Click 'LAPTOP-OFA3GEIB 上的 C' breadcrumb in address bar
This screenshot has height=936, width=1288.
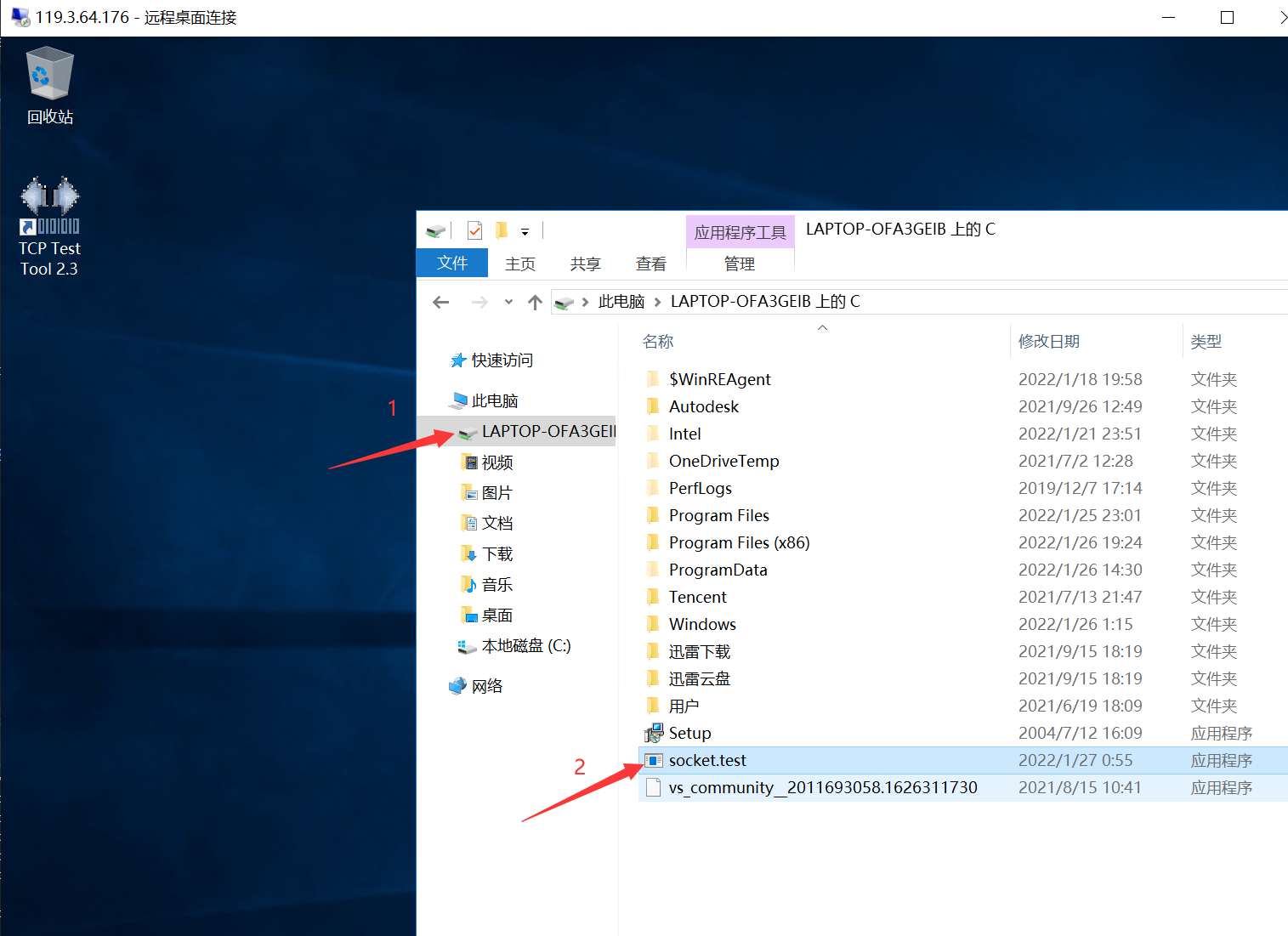pos(765,302)
